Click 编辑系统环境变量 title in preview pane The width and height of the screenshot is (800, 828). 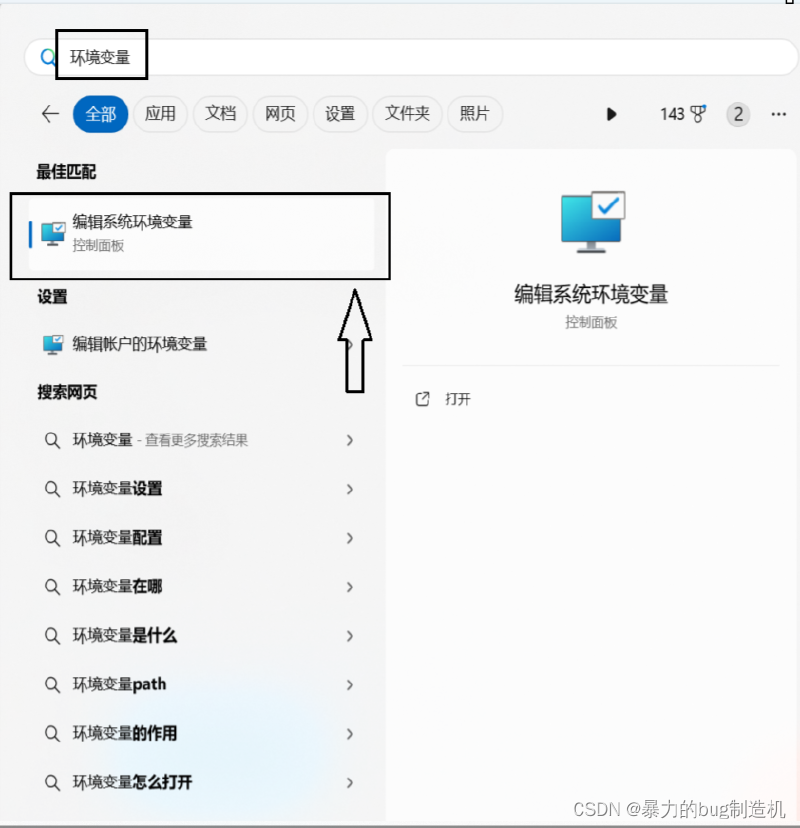[591, 294]
